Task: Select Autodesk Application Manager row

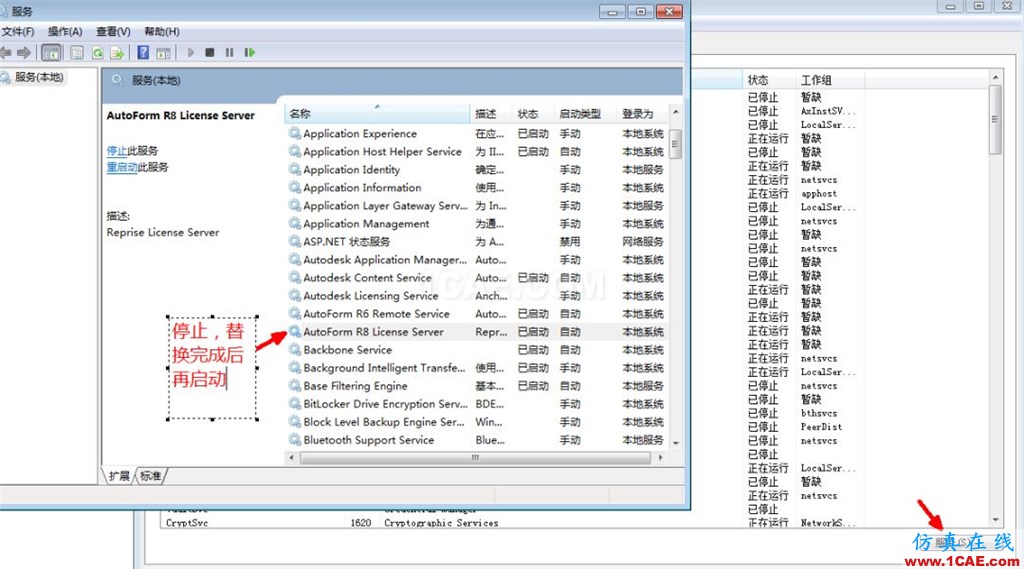Action: click(477, 259)
